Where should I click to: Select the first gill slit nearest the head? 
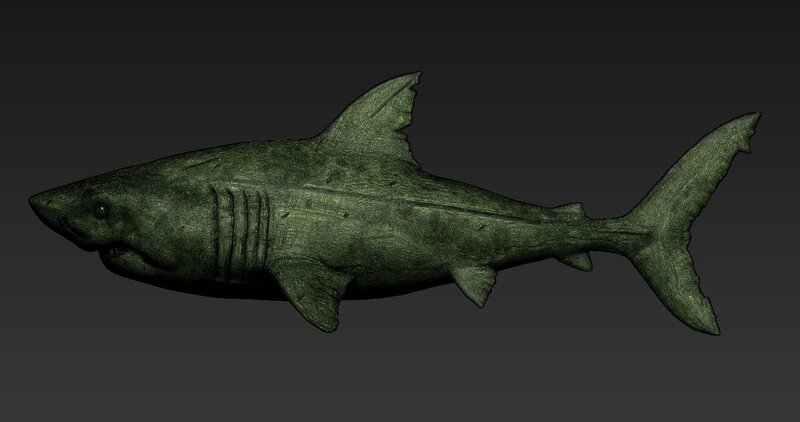[x=217, y=222]
